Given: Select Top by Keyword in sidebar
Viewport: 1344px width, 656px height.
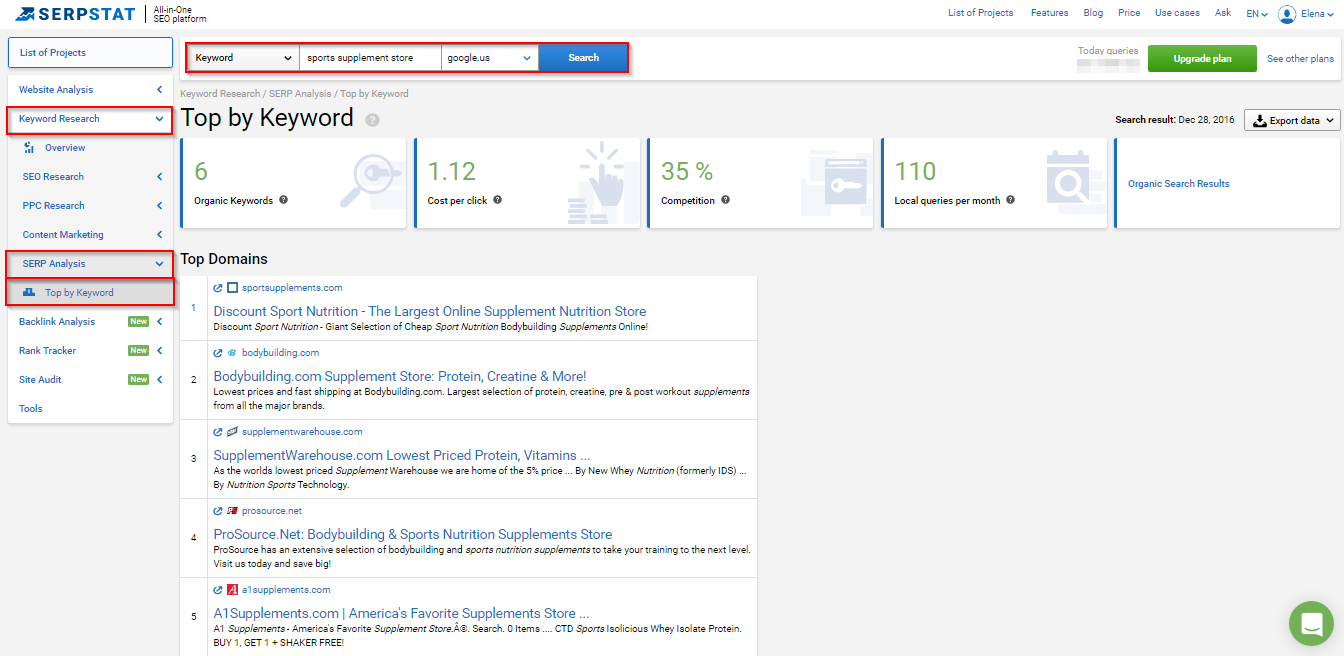Looking at the screenshot, I should click(x=79, y=293).
